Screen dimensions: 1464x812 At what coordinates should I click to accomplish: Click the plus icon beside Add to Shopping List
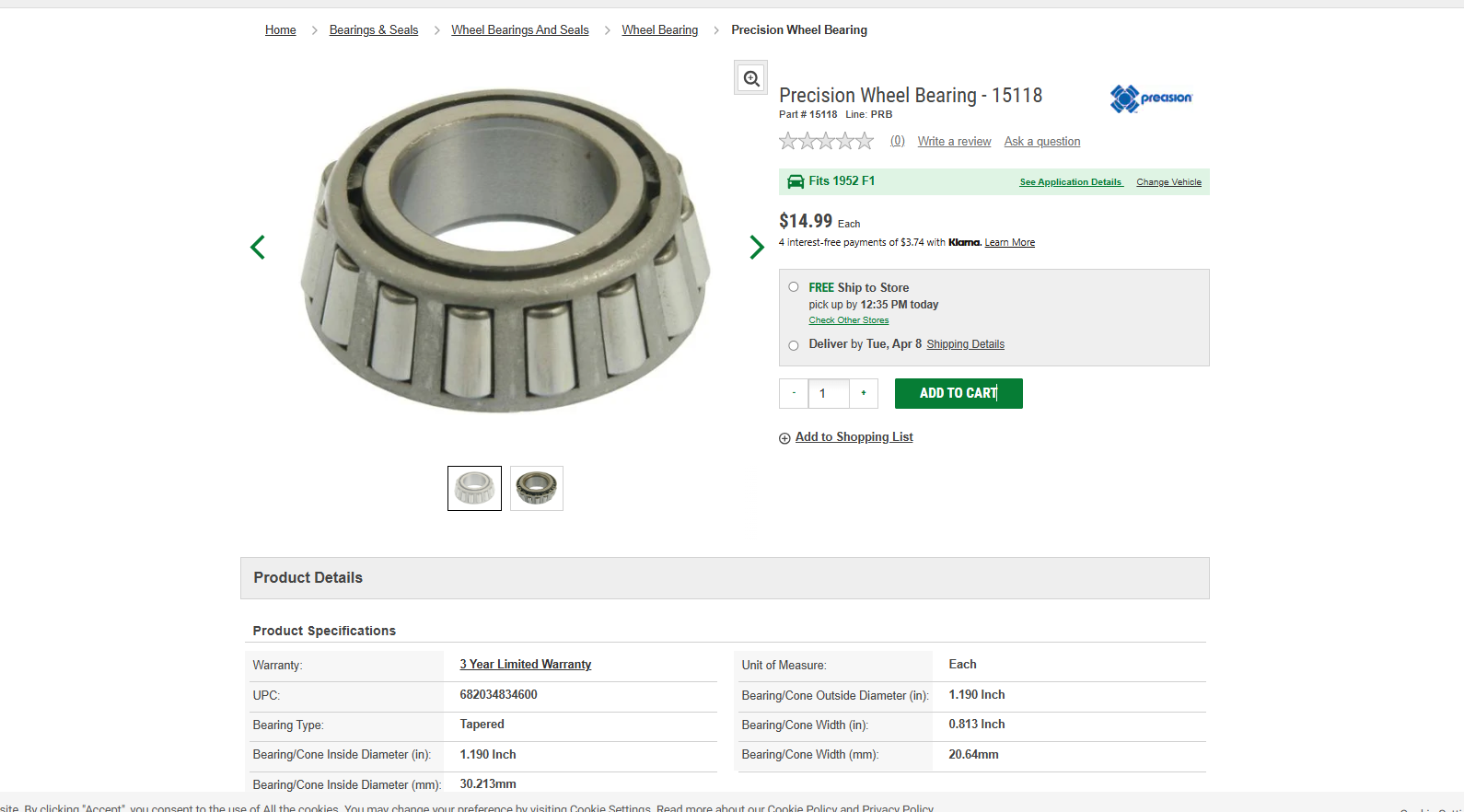(x=784, y=438)
